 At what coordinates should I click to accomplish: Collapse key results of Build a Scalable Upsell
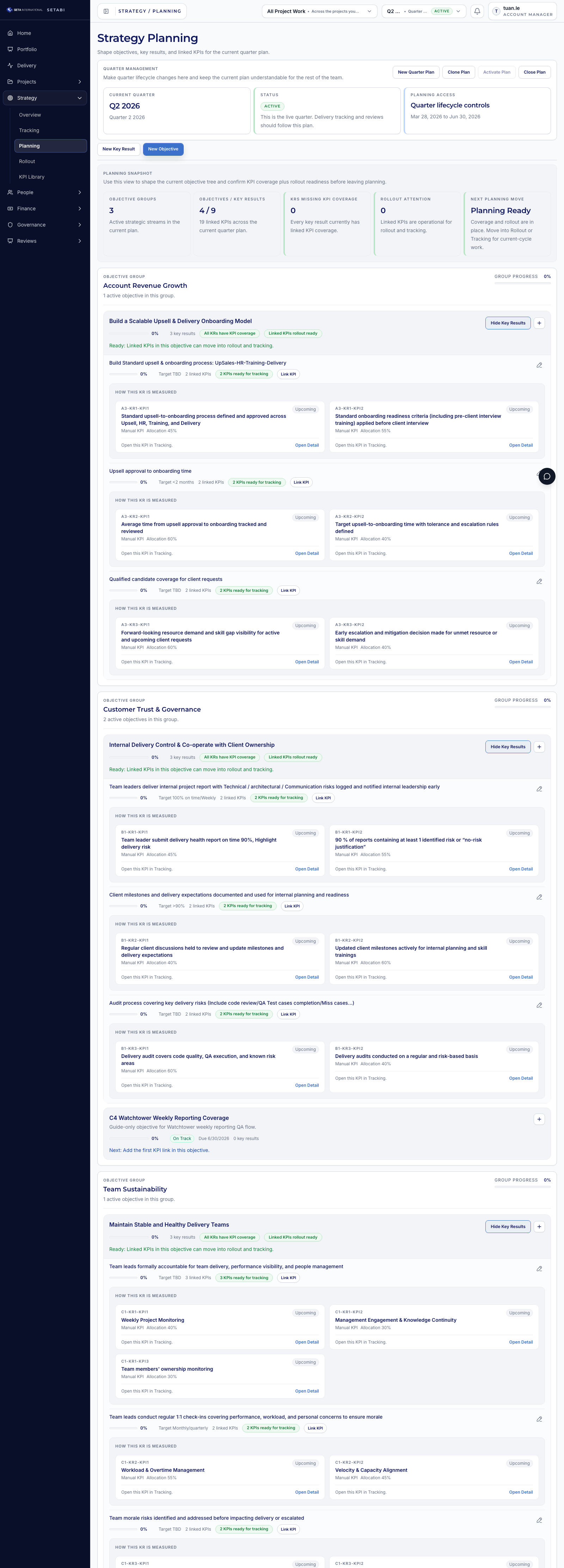click(x=507, y=323)
